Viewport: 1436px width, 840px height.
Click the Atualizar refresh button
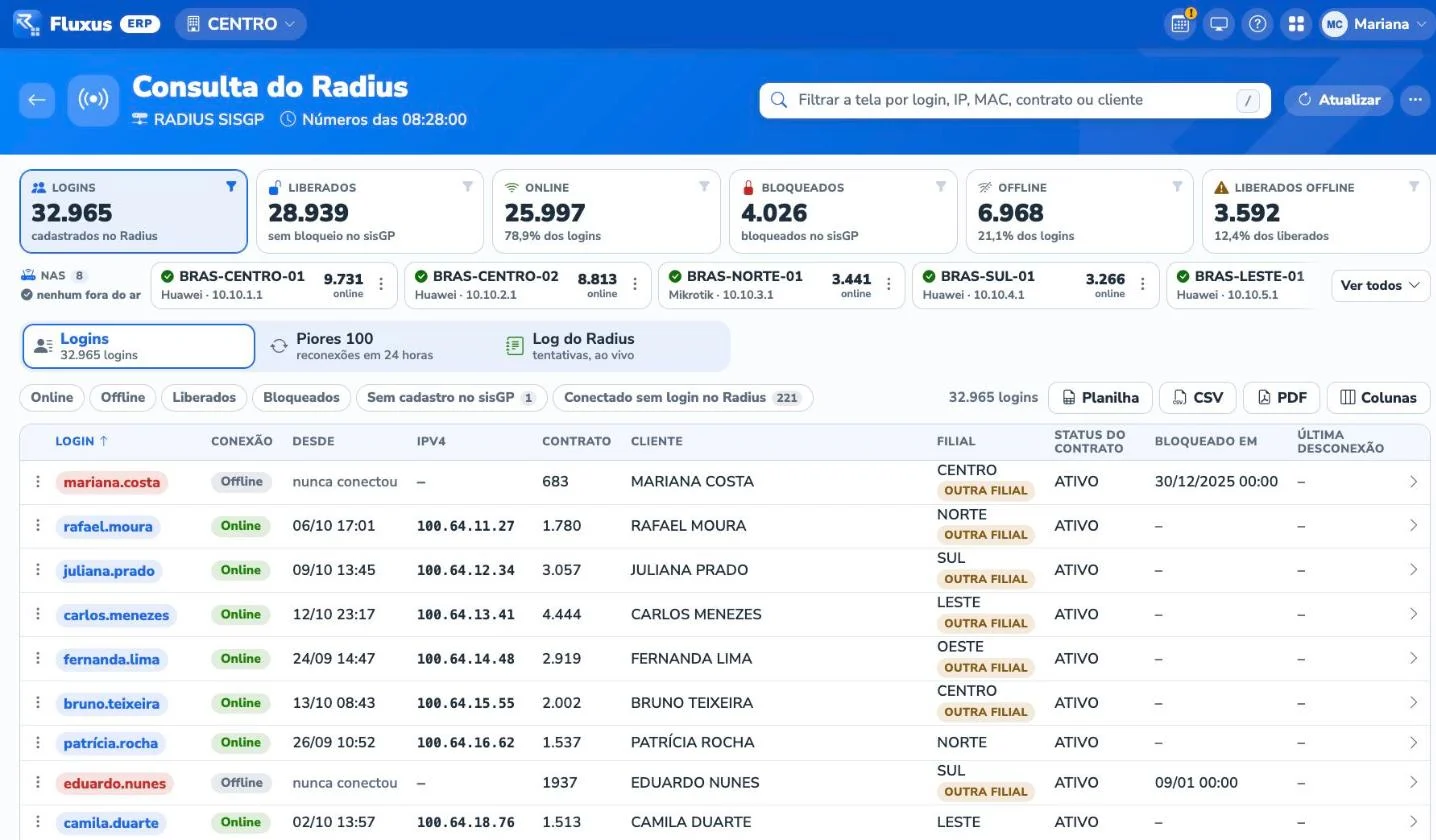click(x=1338, y=100)
